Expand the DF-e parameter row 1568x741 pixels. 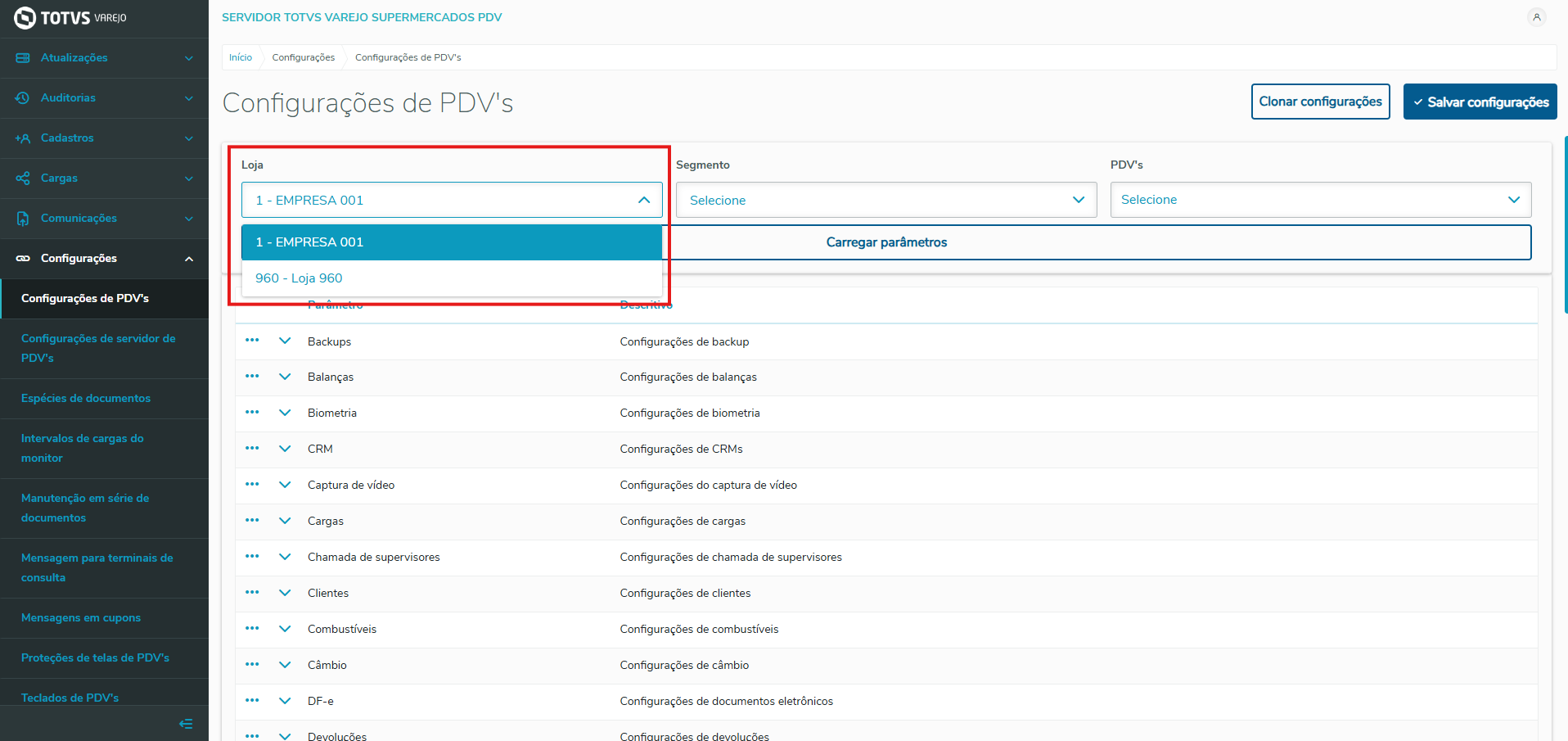pos(285,701)
